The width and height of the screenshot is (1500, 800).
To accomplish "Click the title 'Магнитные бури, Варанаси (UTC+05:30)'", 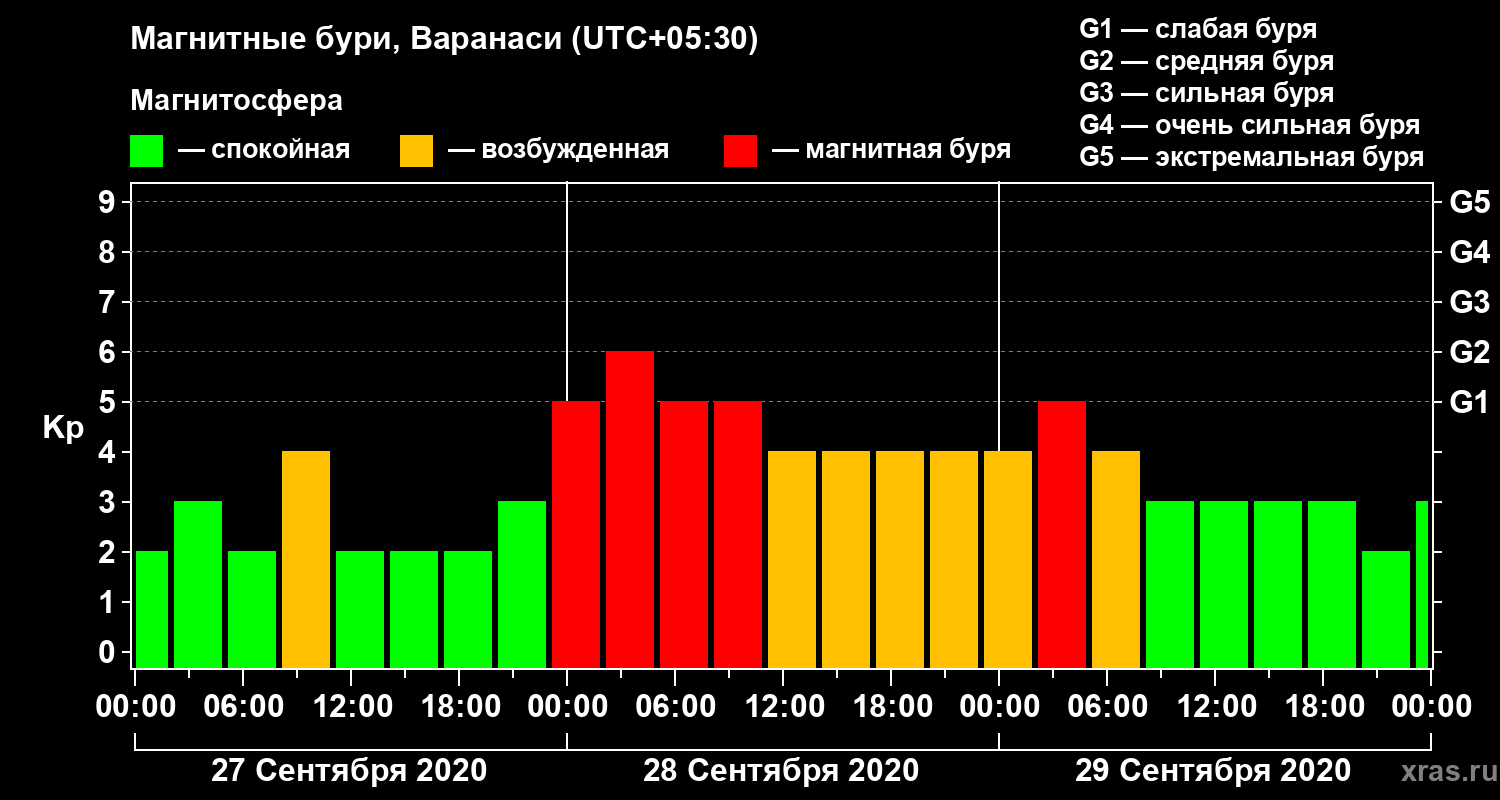I will pos(444,41).
